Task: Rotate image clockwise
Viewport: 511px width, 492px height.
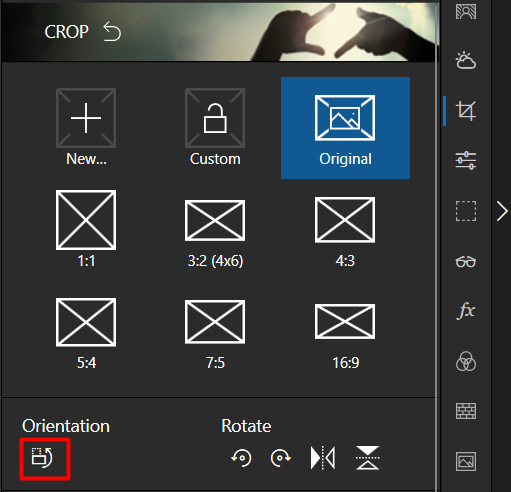Action: point(280,458)
